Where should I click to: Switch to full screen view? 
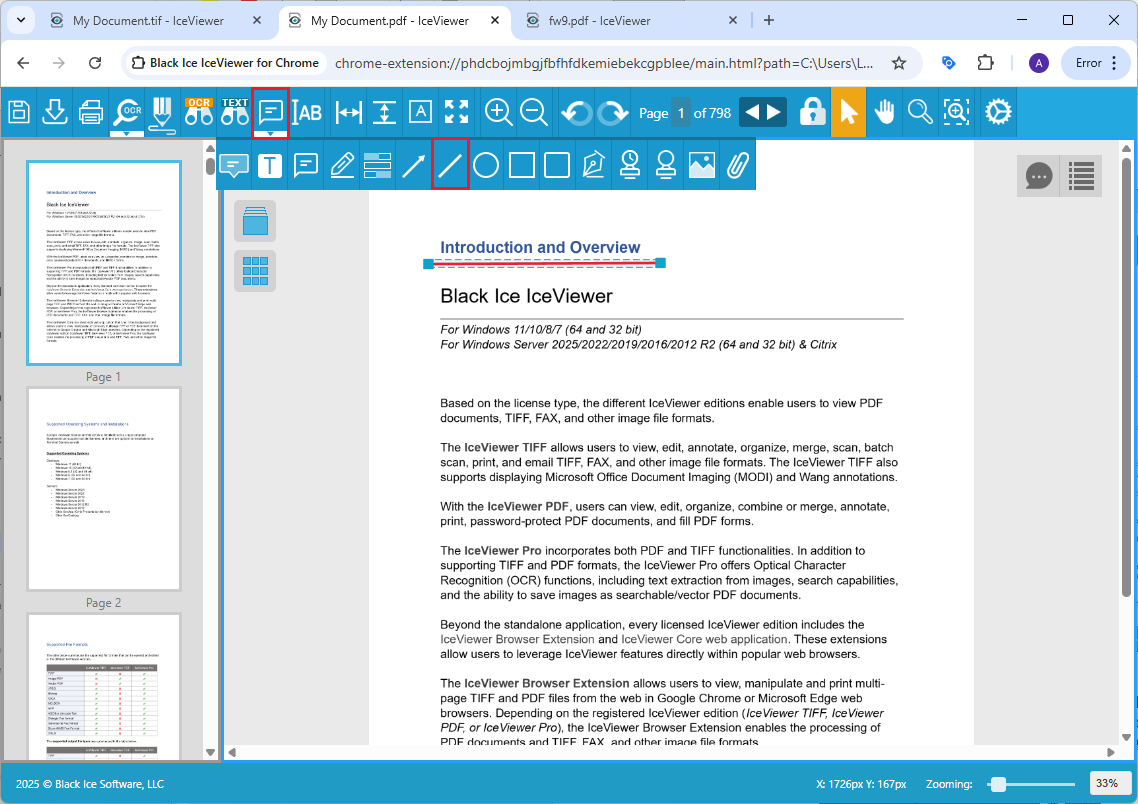coord(457,112)
